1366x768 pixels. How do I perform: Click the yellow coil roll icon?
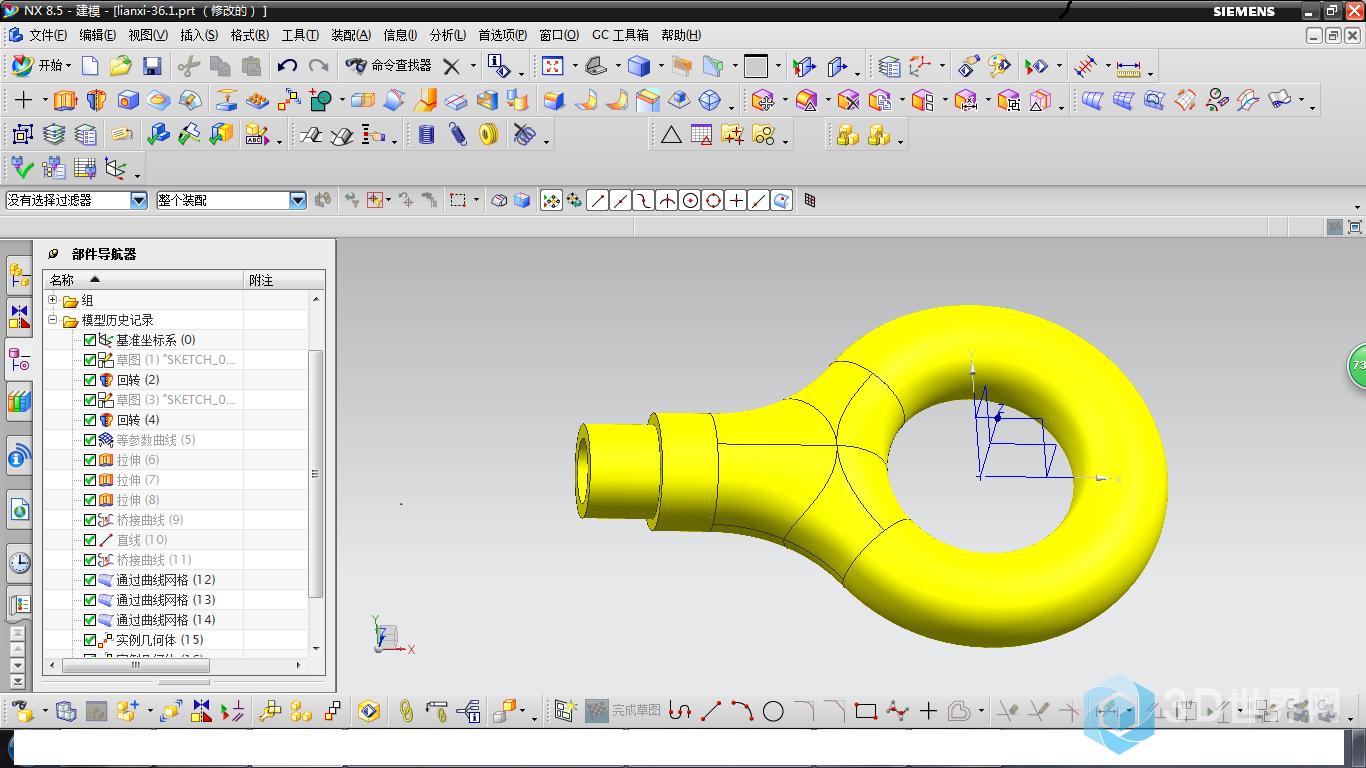click(489, 134)
